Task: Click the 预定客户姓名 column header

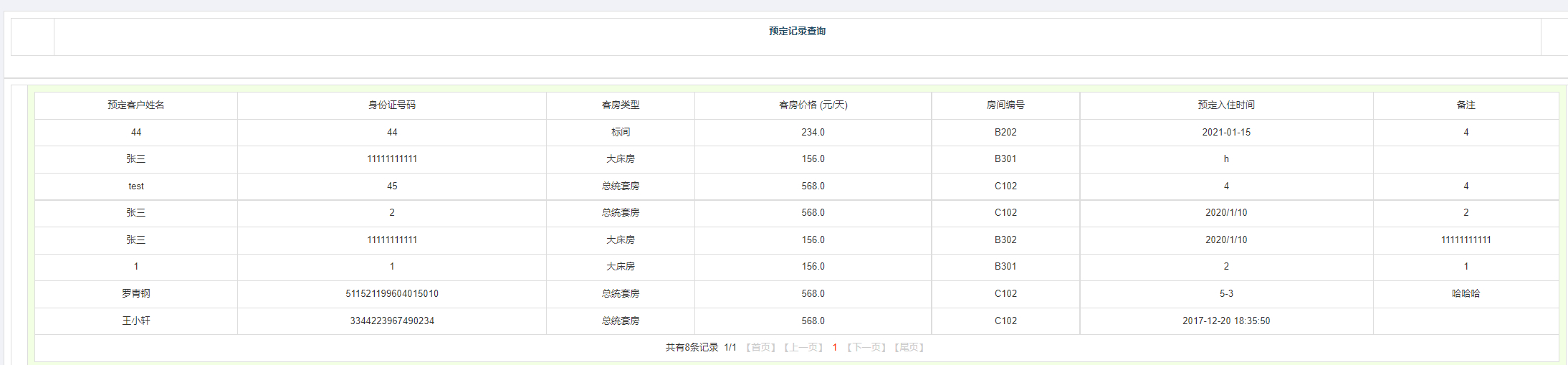Action: pos(136,105)
